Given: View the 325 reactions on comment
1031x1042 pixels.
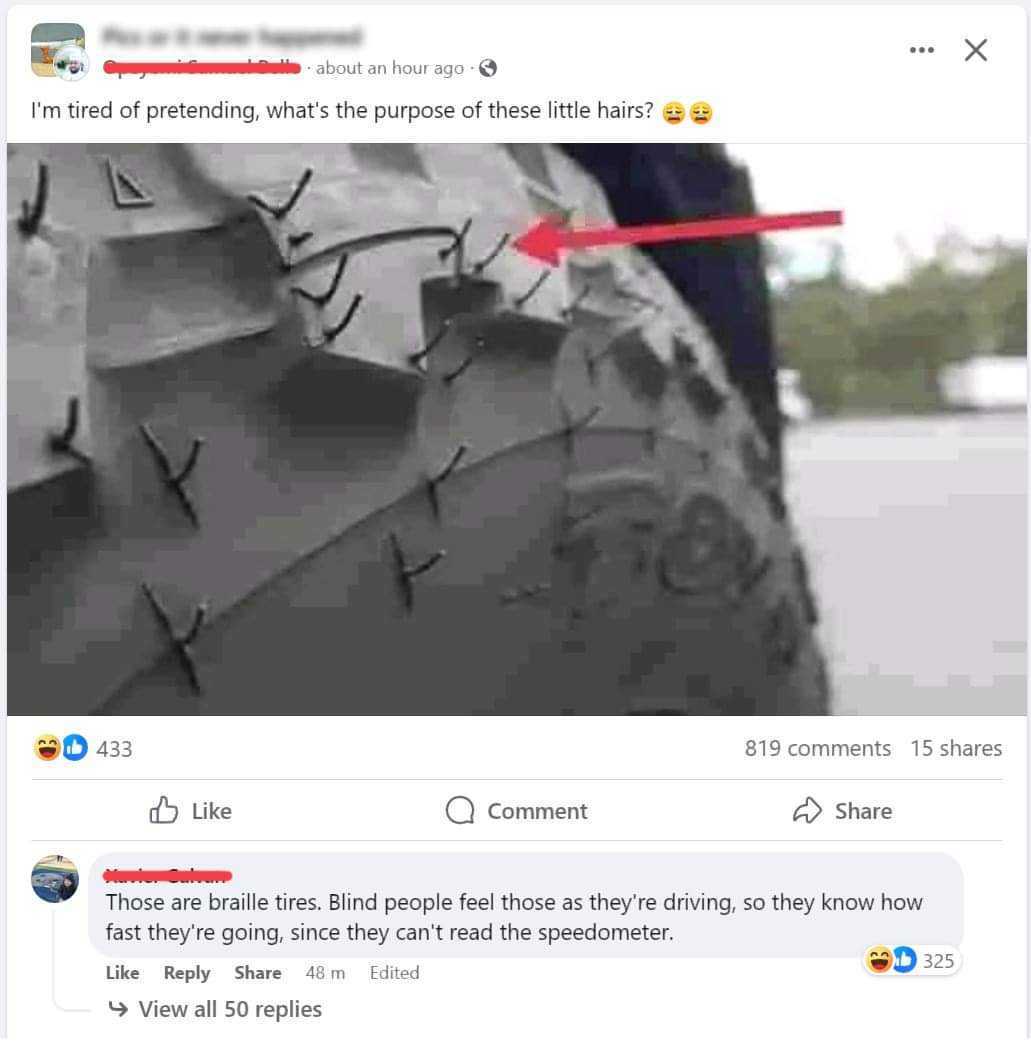Looking at the screenshot, I should [910, 960].
